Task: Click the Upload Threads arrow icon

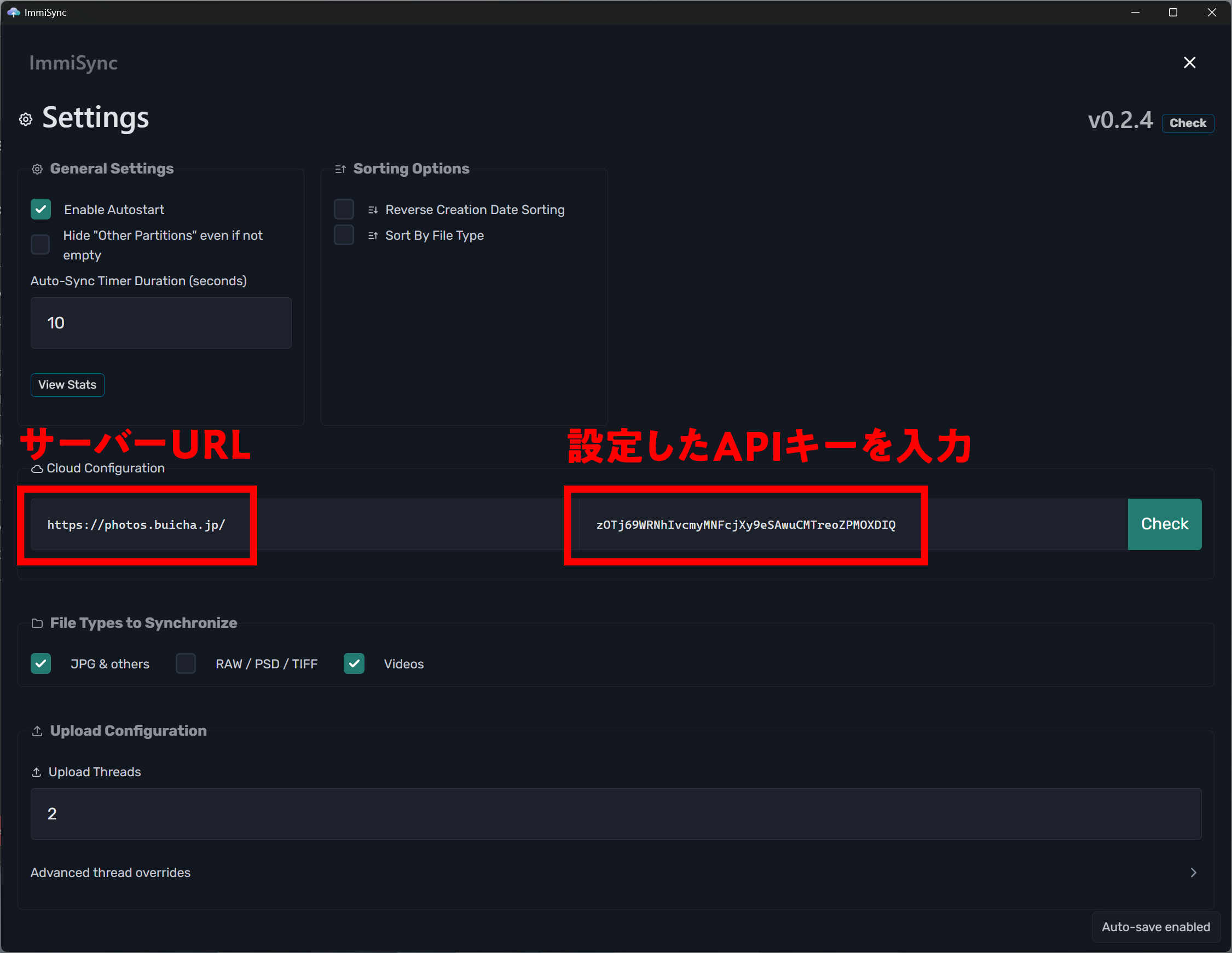Action: [37, 772]
